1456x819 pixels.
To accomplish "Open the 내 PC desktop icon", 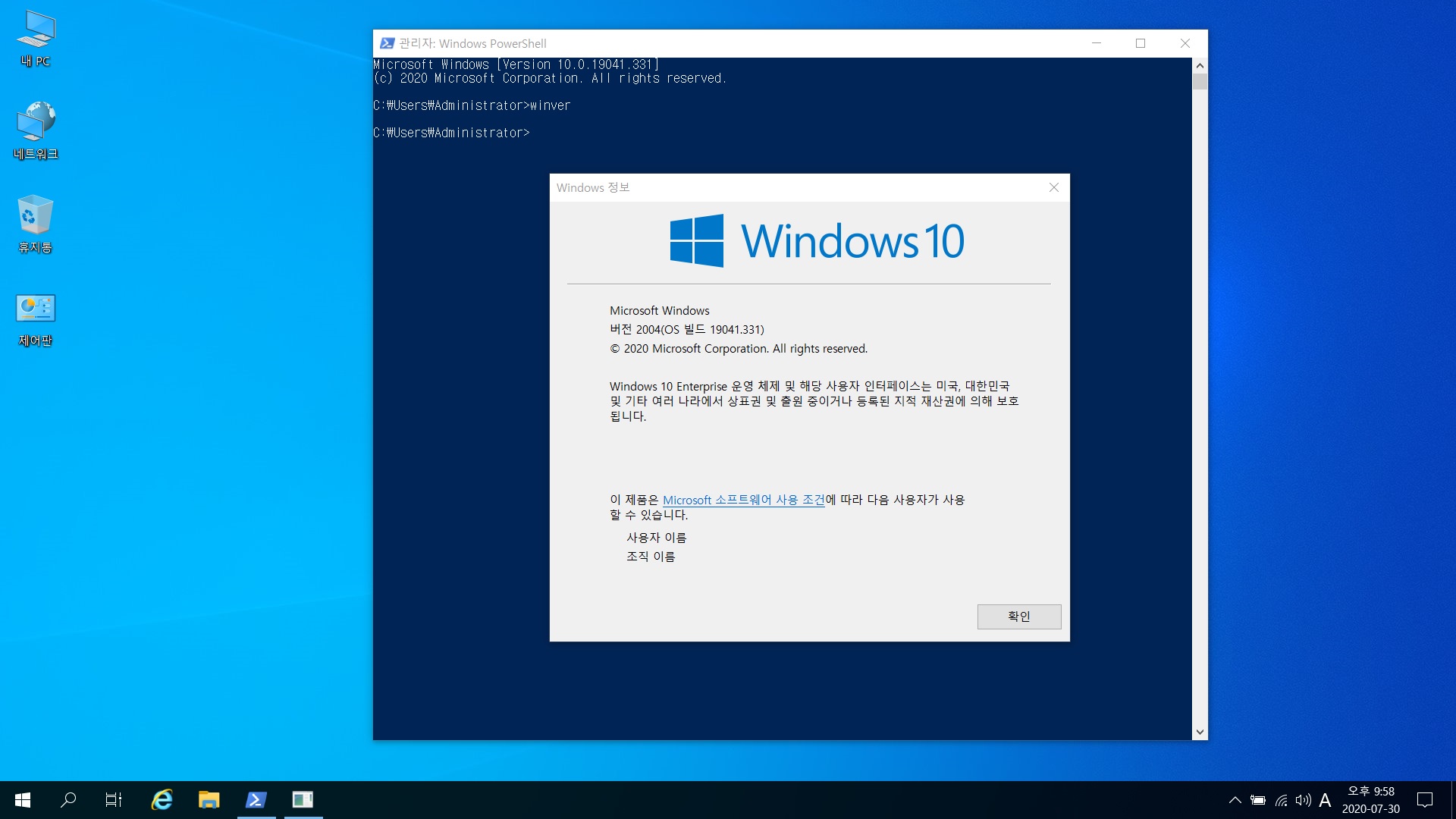I will [36, 39].
